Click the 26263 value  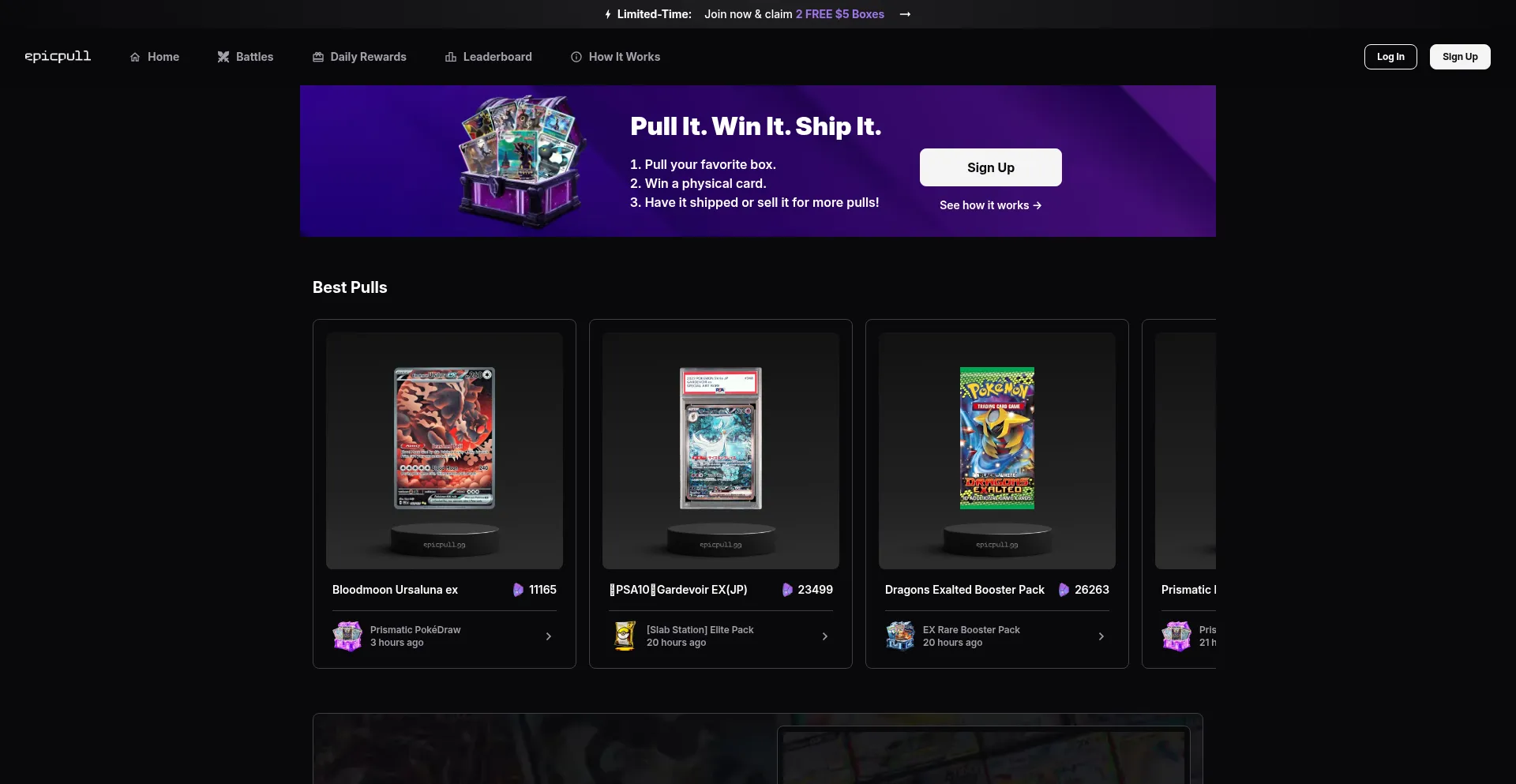pos(1091,590)
